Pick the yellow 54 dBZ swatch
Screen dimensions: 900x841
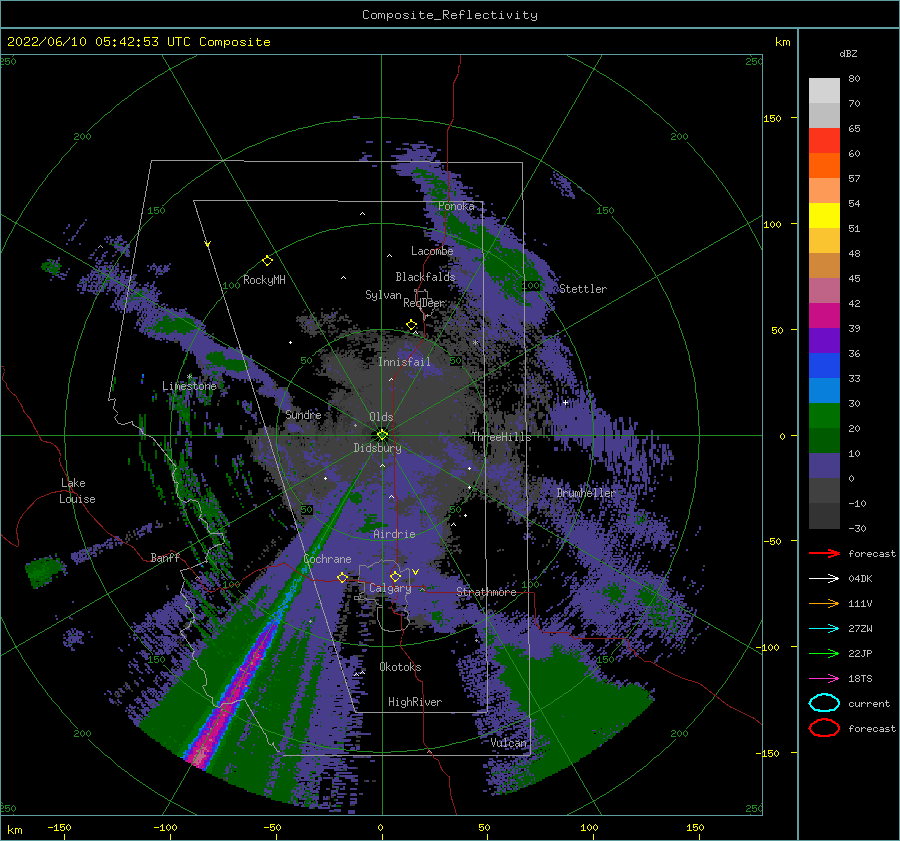824,215
